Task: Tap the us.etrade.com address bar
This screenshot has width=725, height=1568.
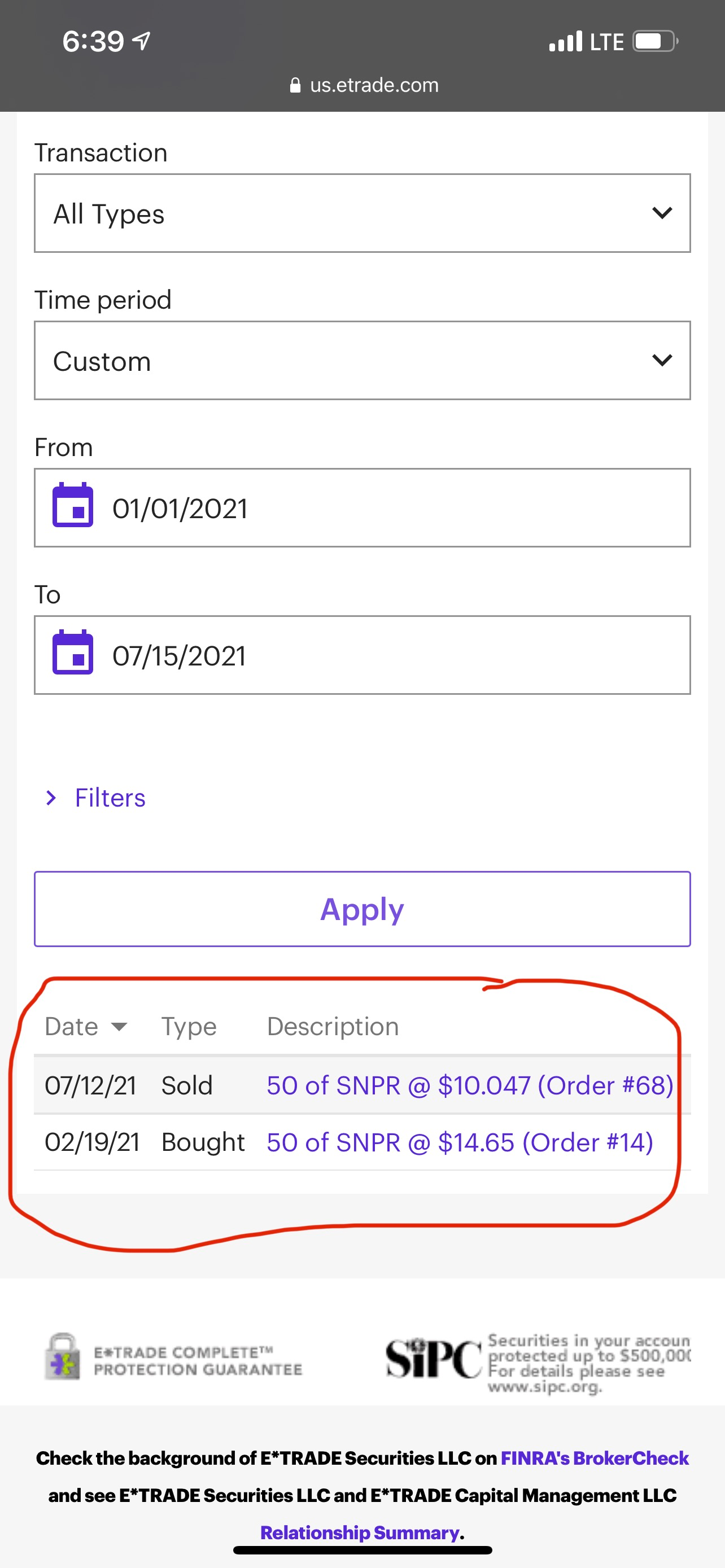Action: tap(374, 85)
